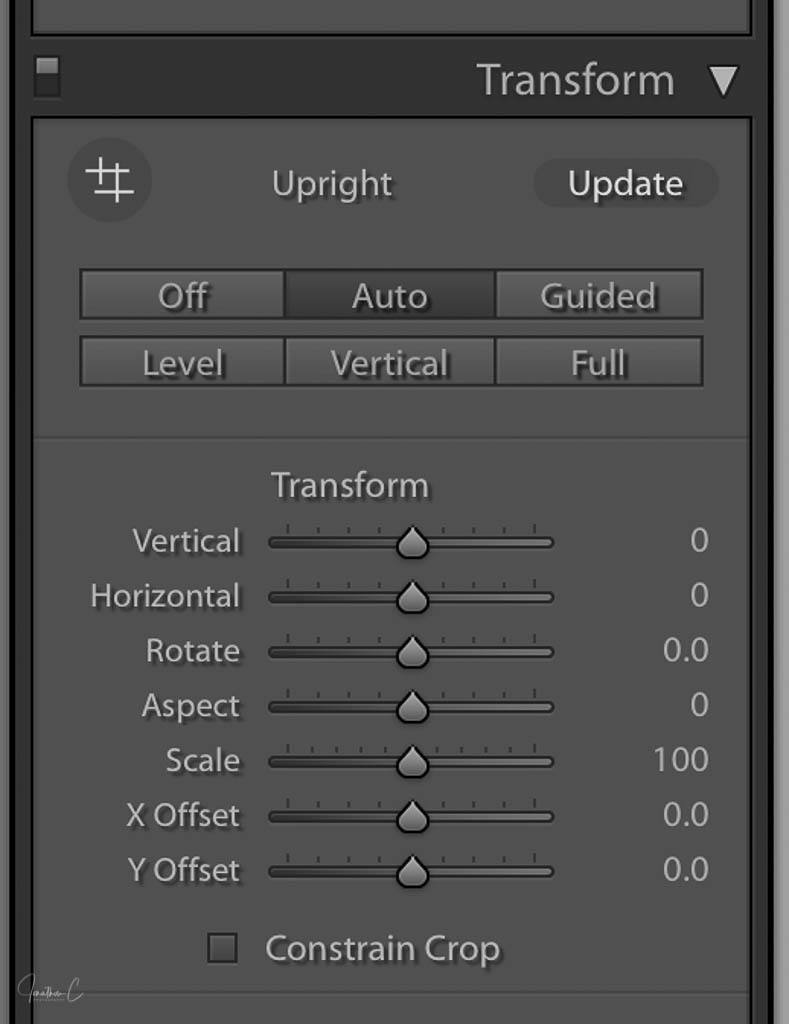Apply Vertical Upright correction
Viewport: 789px width, 1024px height.
pos(390,362)
